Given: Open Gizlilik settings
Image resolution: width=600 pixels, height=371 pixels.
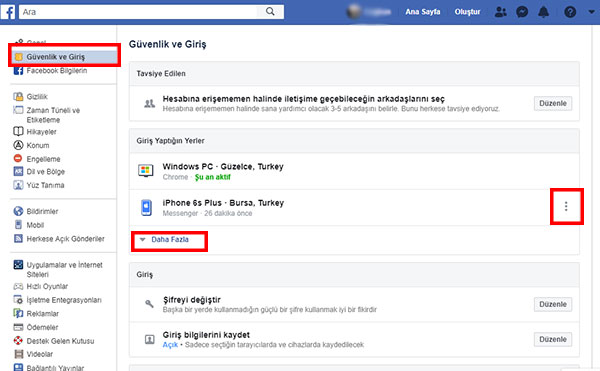Looking at the screenshot, I should click(37, 97).
